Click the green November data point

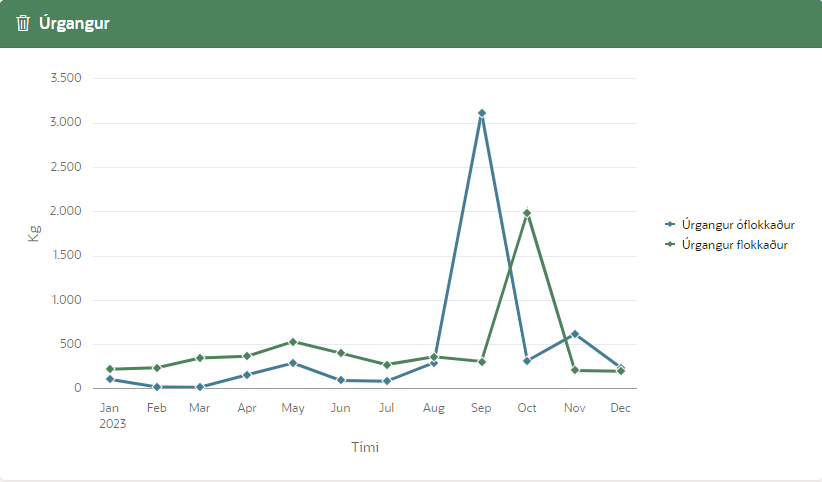point(575,370)
